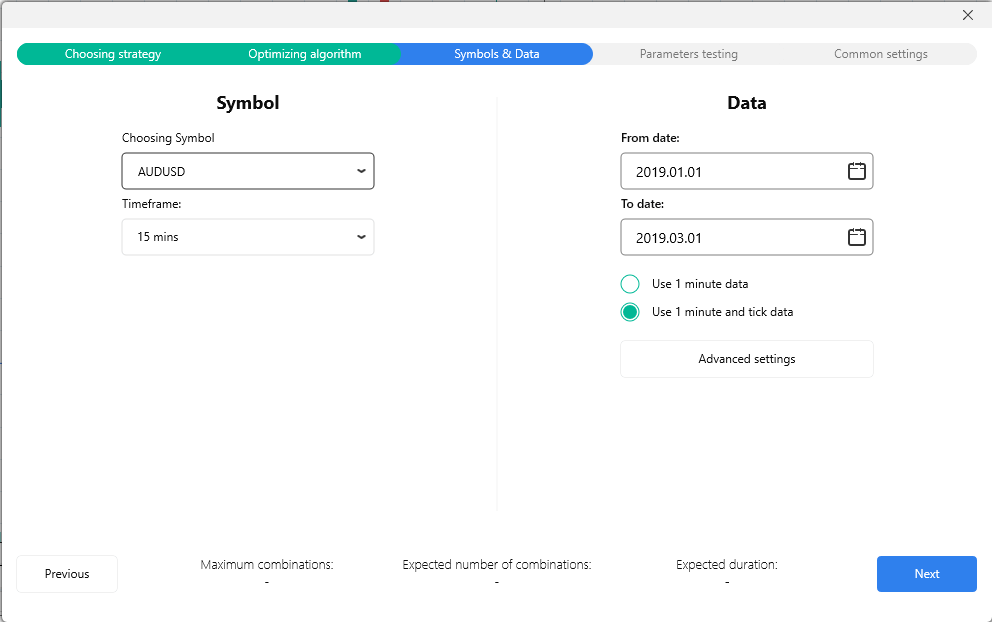Jump to the Parameters testing step
This screenshot has width=992, height=622.
click(688, 54)
